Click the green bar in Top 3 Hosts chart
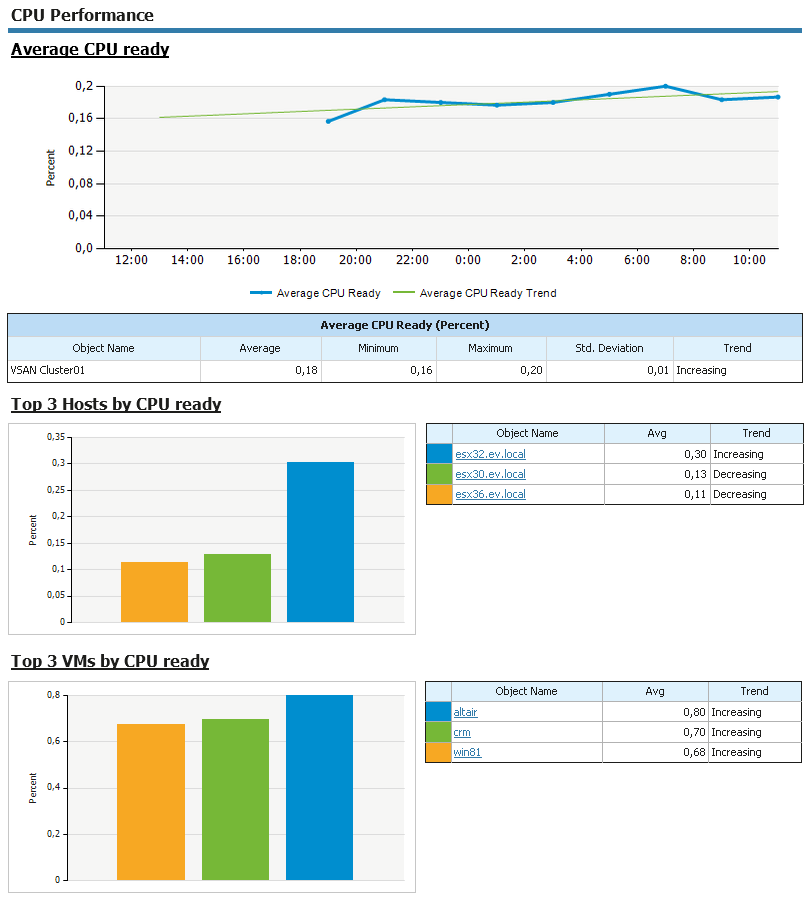This screenshot has width=806, height=899. pyautogui.click(x=237, y=588)
